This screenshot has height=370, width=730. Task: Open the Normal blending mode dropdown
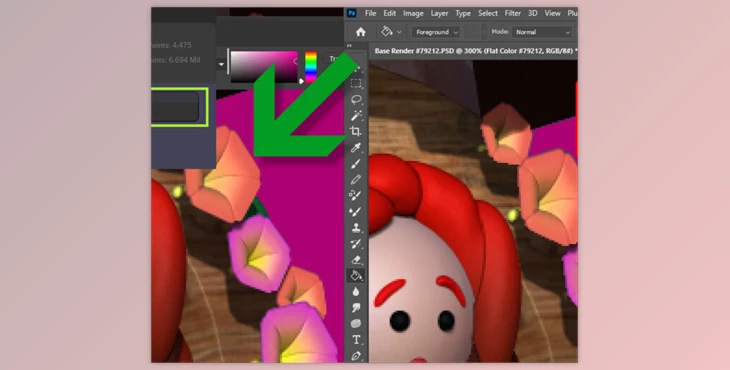542,32
